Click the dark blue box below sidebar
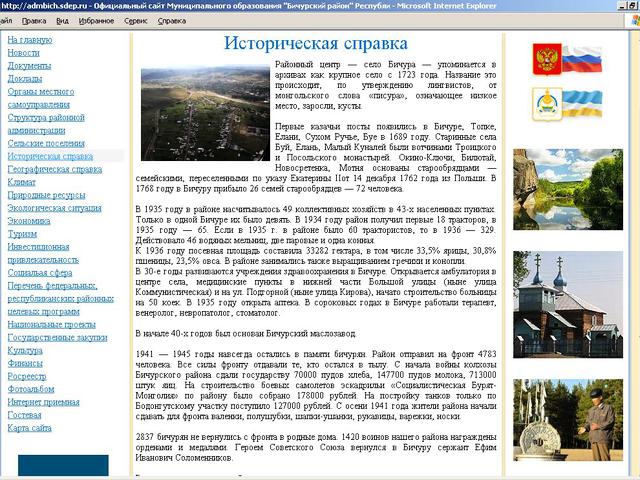This screenshot has height=480, width=640. click(63, 465)
